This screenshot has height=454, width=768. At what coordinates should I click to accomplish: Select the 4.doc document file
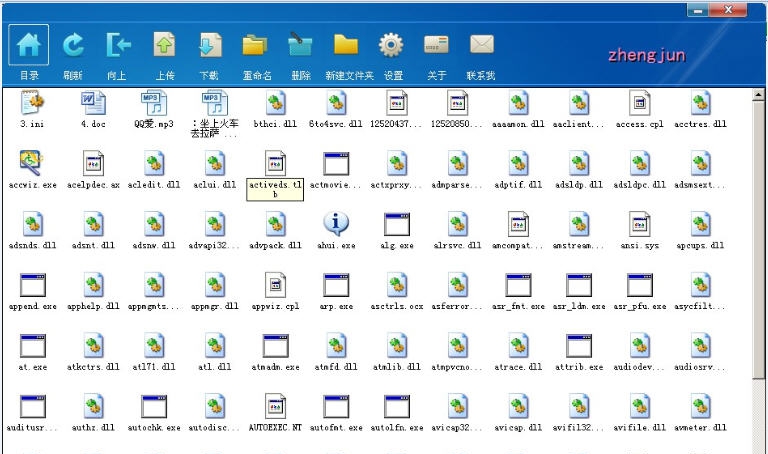92,103
